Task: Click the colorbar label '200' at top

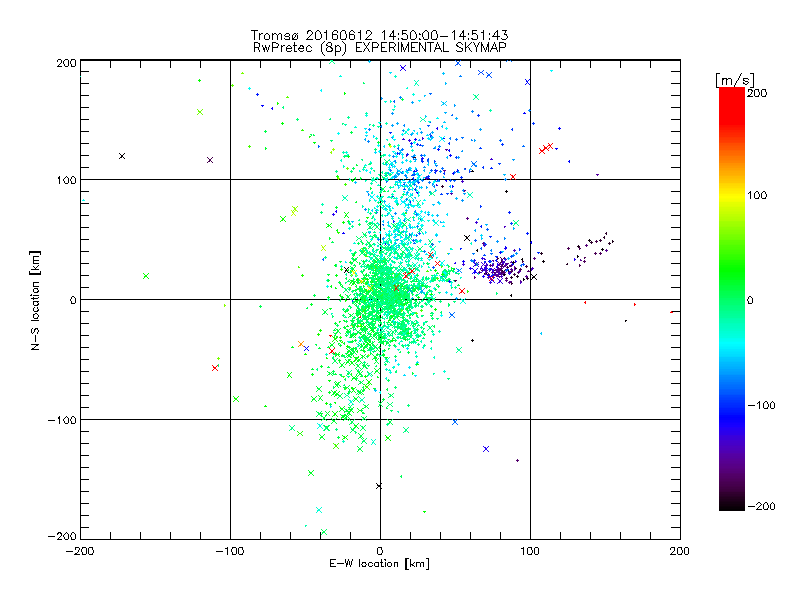Action: [x=757, y=92]
